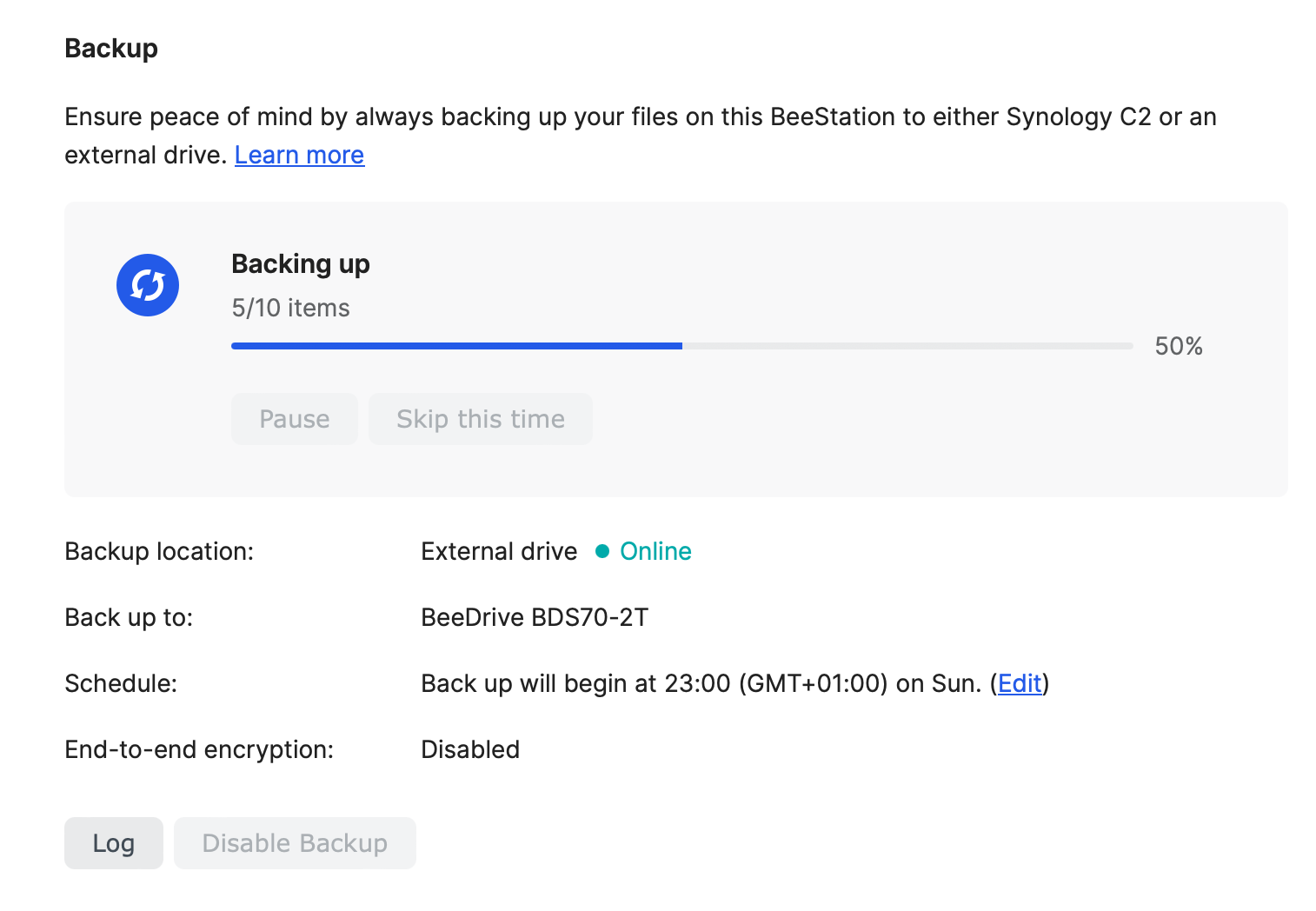Image resolution: width=1316 pixels, height=911 pixels.
Task: Select the External drive location value
Action: pyautogui.click(x=499, y=551)
